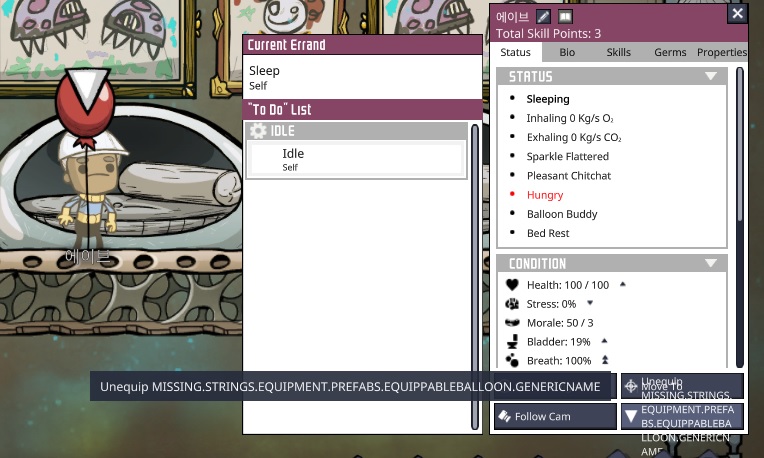Click Exhaling 0 Kg/s CO2 status
This screenshot has height=458, width=764.
pos(574,137)
